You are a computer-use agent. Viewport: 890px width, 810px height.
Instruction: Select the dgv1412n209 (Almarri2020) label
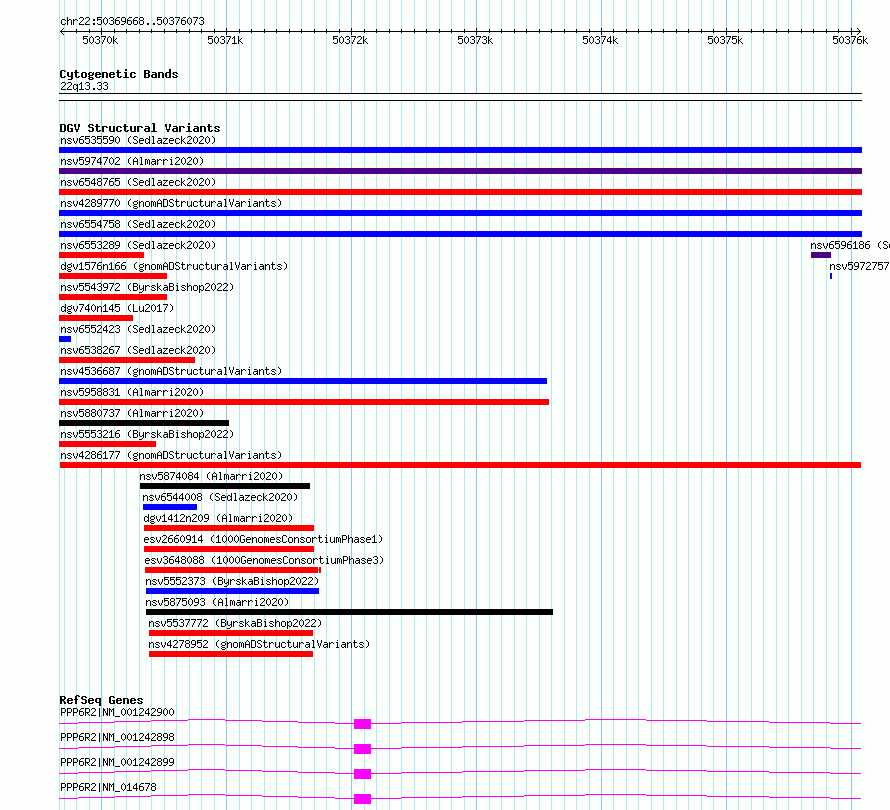[219, 518]
